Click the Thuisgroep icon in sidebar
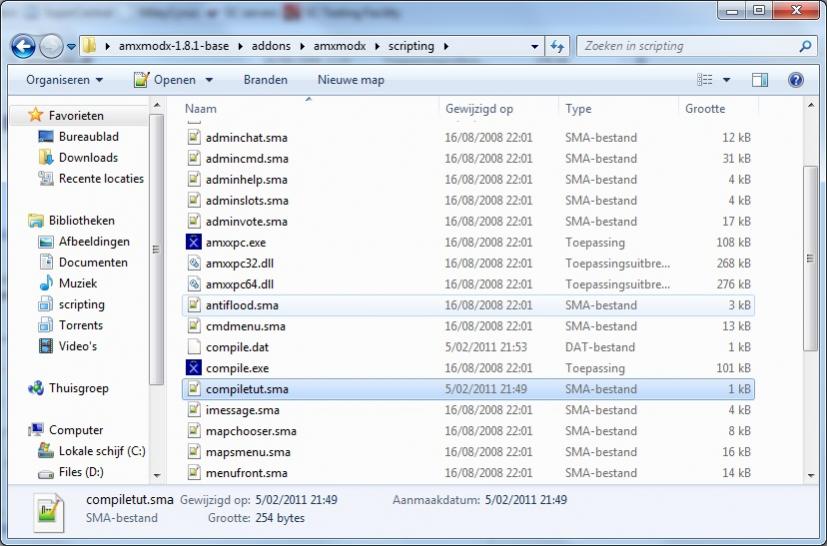Screen dimensions: 827x546 tap(36, 388)
